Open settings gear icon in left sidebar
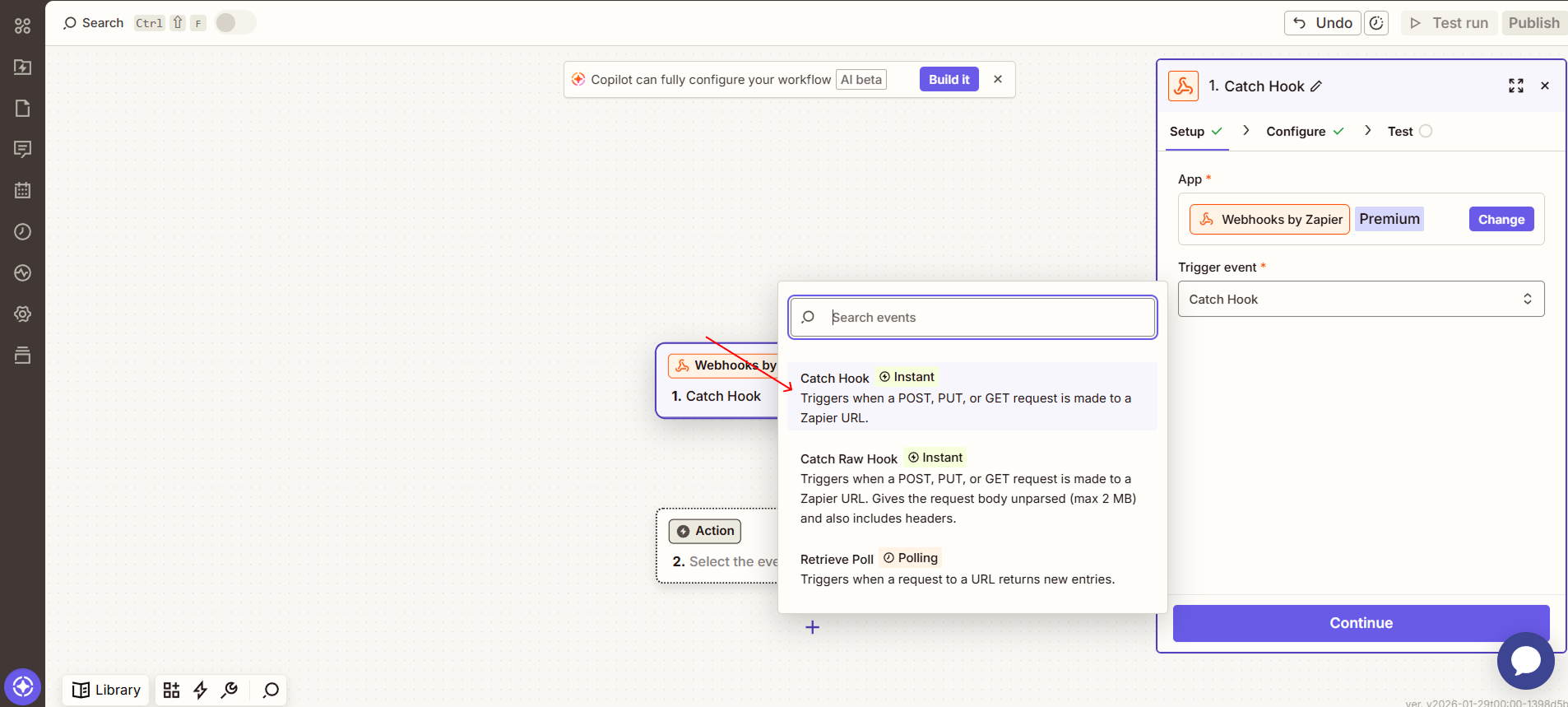This screenshot has width=1568, height=707. [x=22, y=314]
